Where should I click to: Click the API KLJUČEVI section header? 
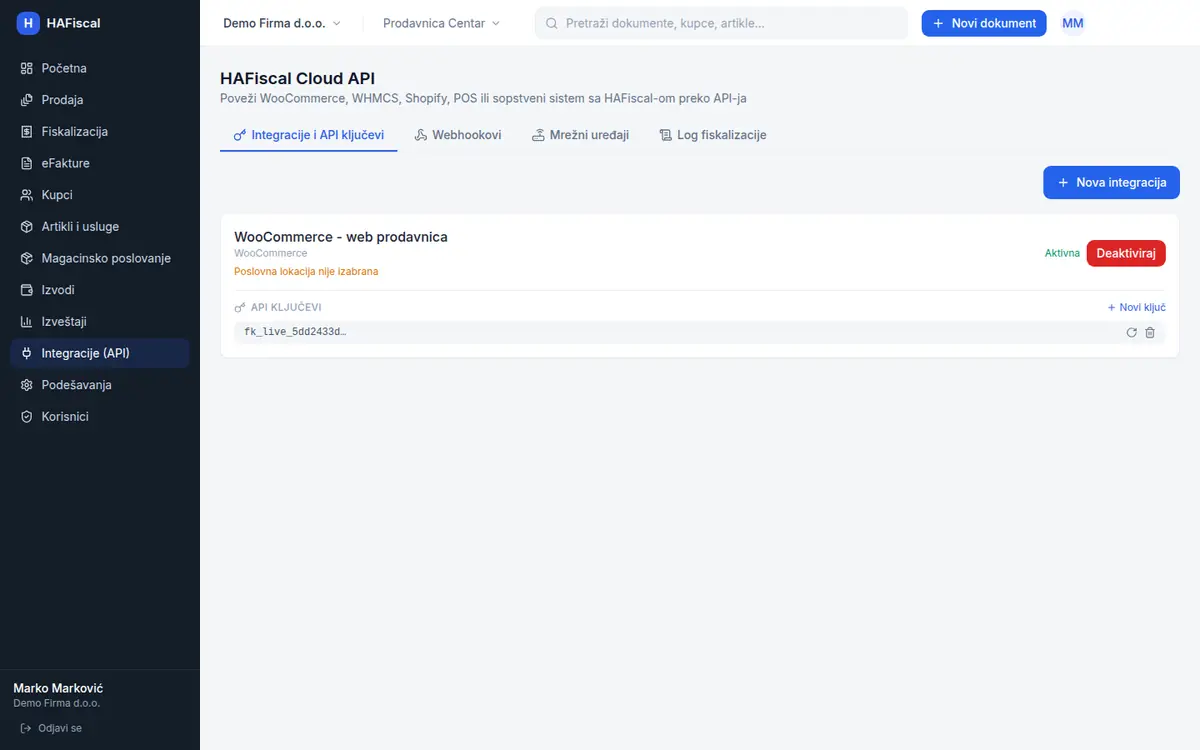pos(278,308)
